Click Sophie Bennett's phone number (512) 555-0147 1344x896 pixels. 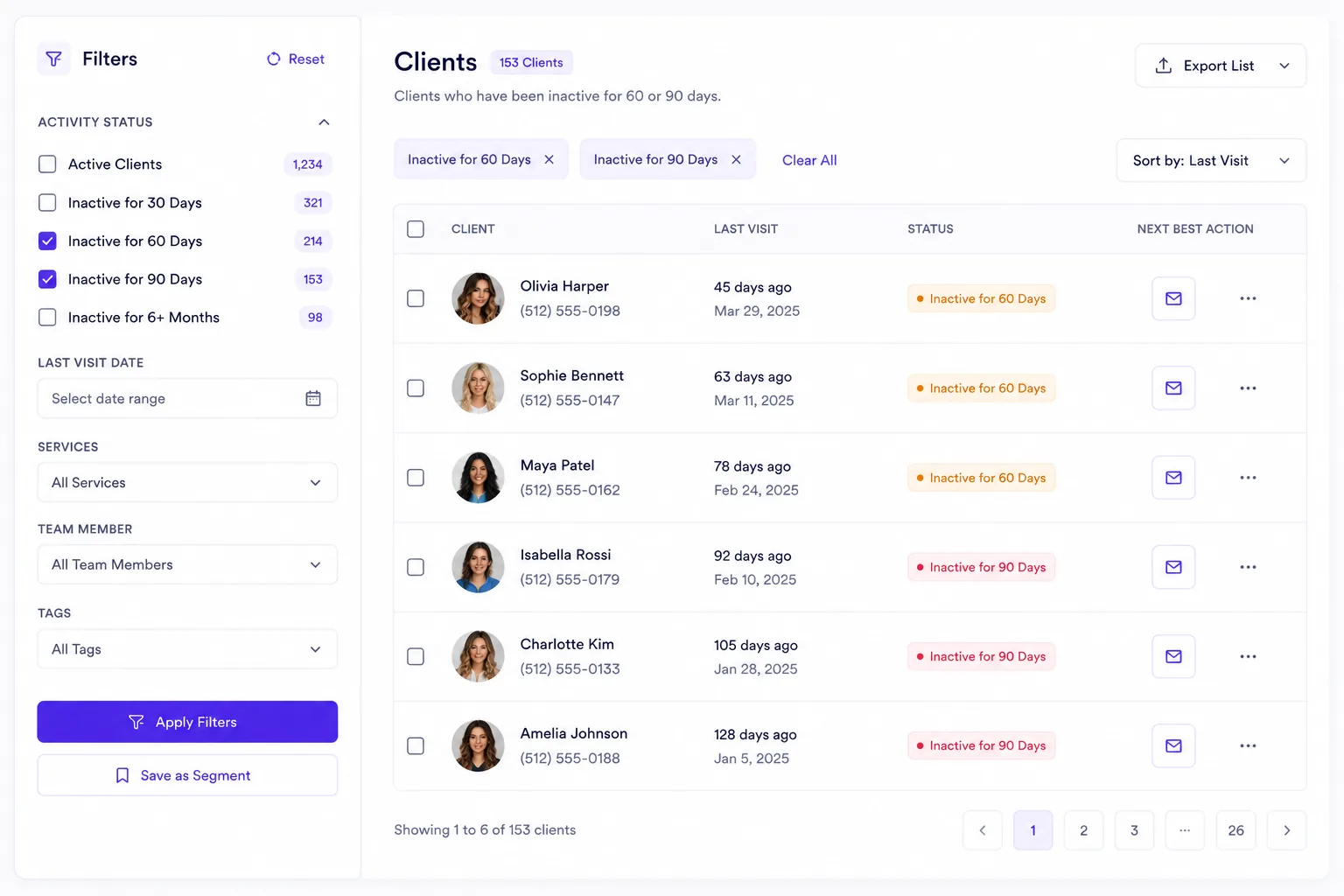point(570,400)
